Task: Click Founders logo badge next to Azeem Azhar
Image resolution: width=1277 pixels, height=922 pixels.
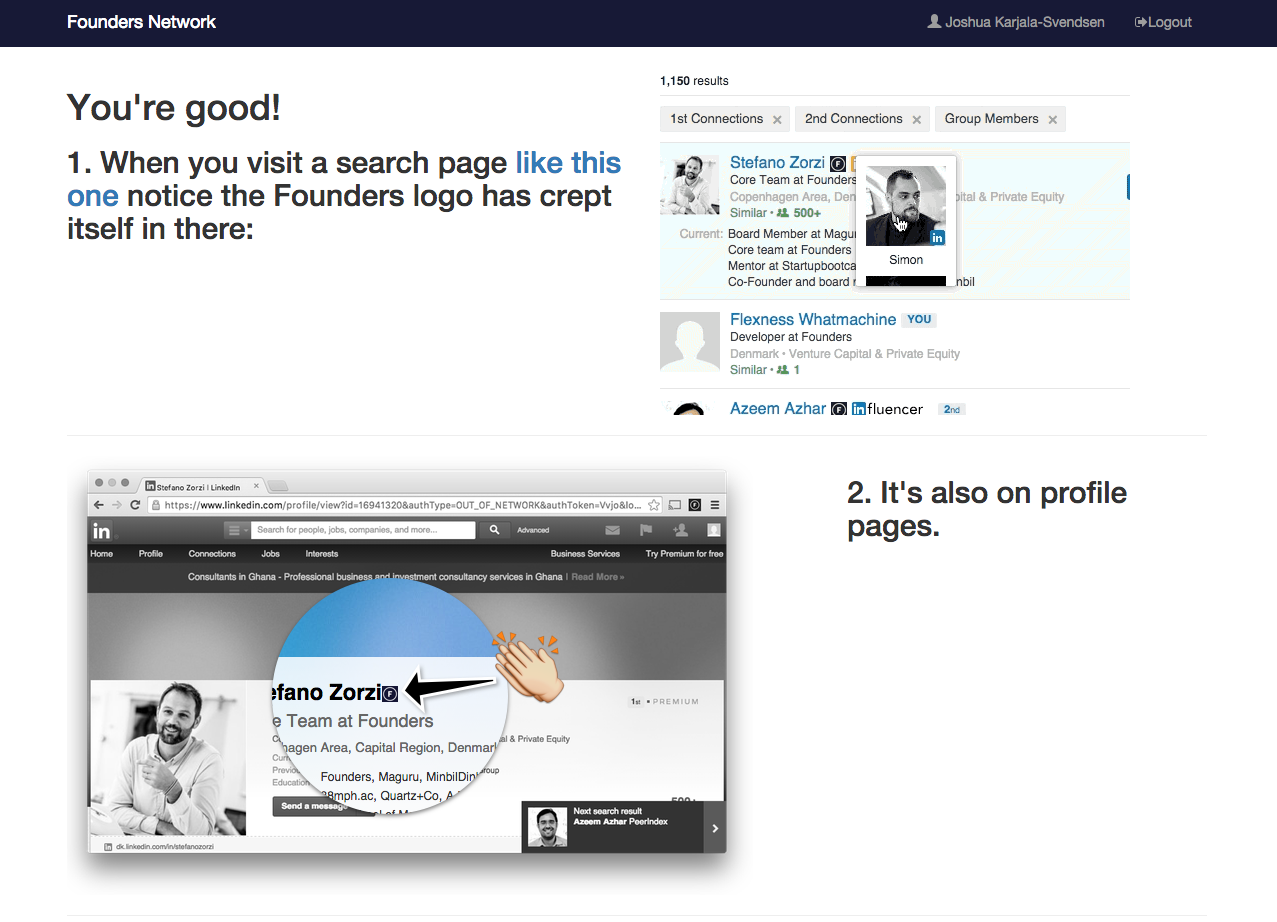Action: pos(839,409)
